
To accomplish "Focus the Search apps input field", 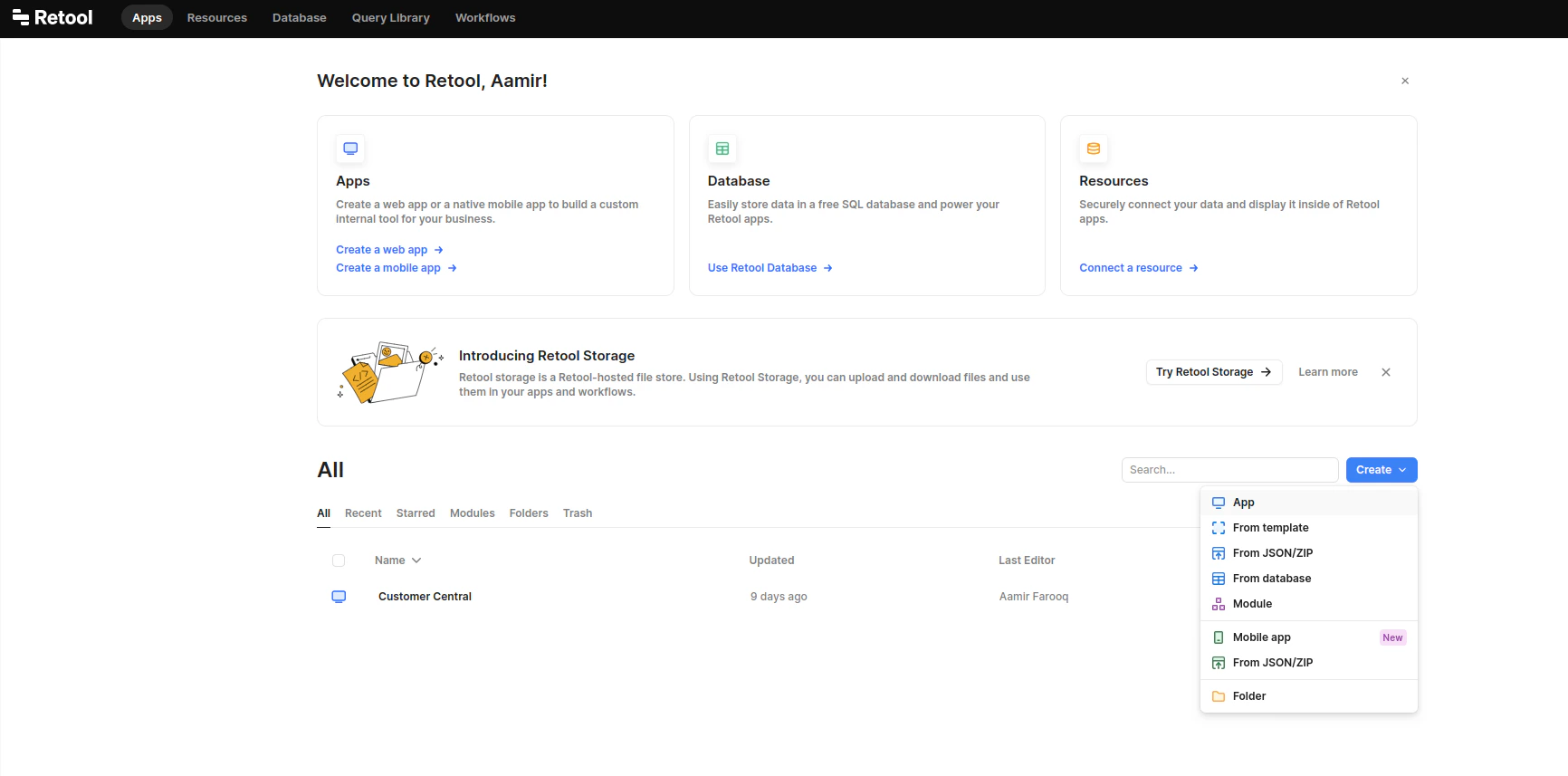I will pyautogui.click(x=1229, y=470).
